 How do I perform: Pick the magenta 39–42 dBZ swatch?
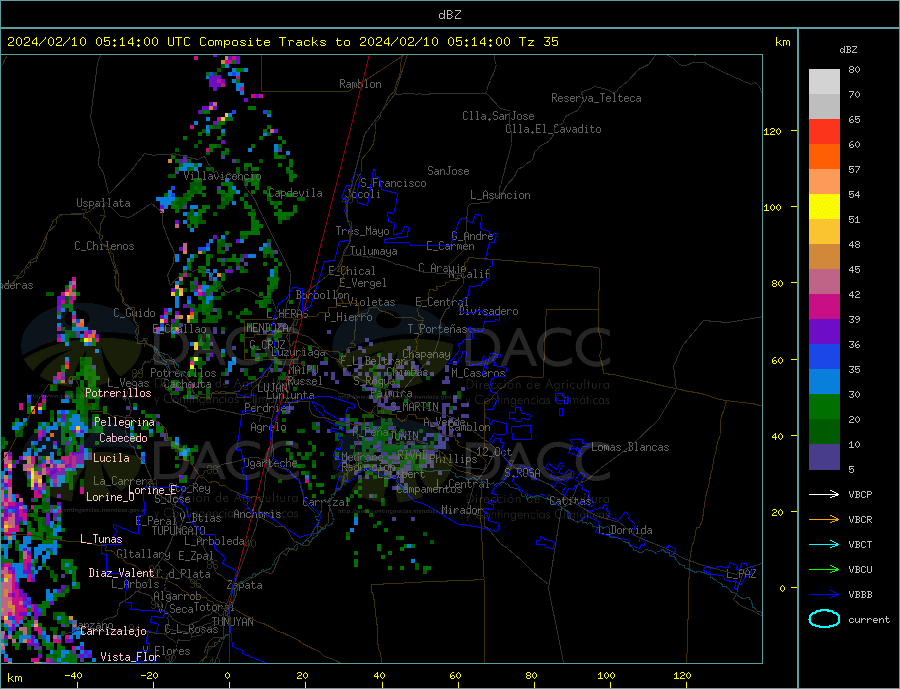[824, 307]
